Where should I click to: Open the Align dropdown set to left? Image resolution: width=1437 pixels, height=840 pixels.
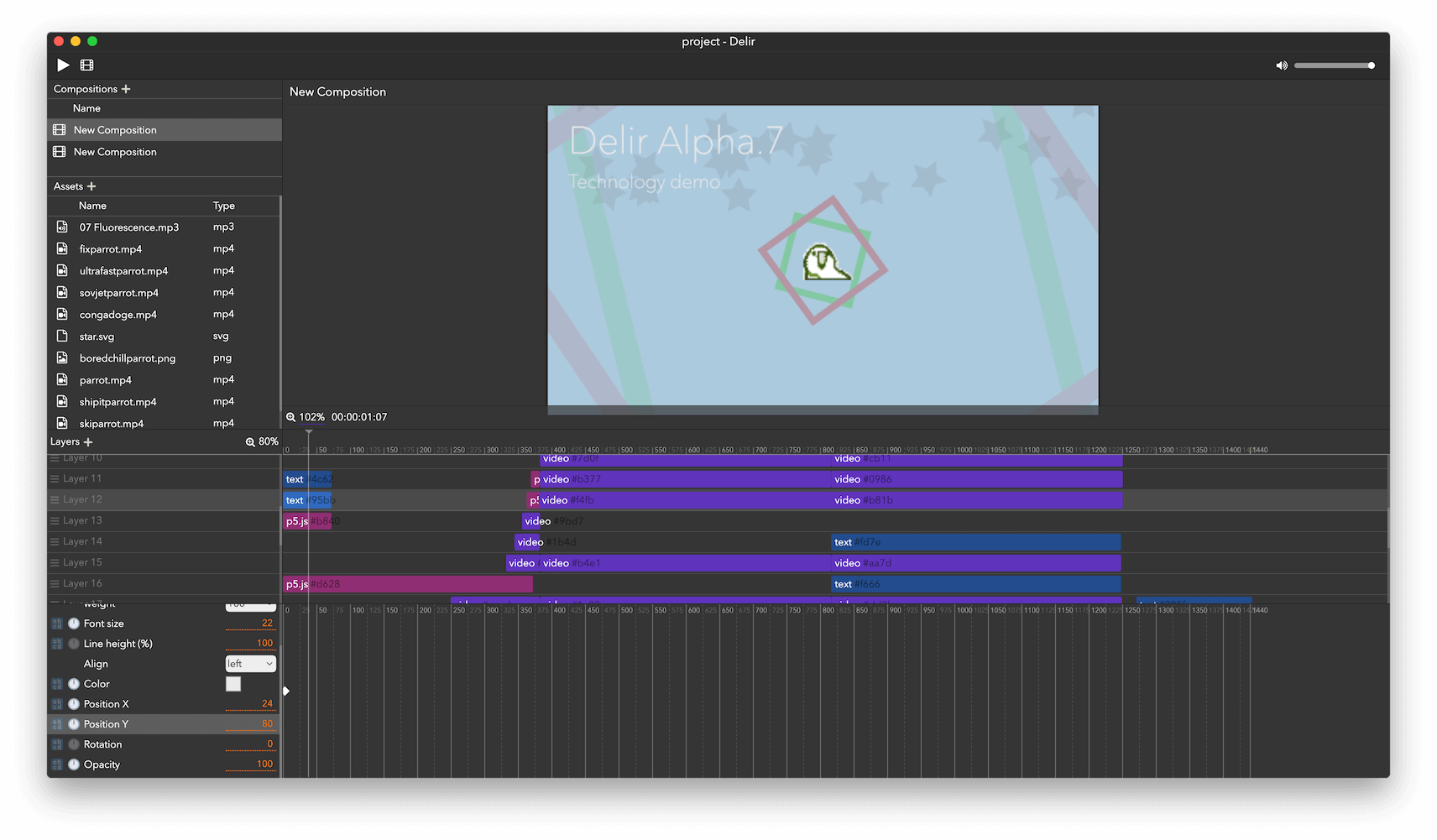click(250, 664)
